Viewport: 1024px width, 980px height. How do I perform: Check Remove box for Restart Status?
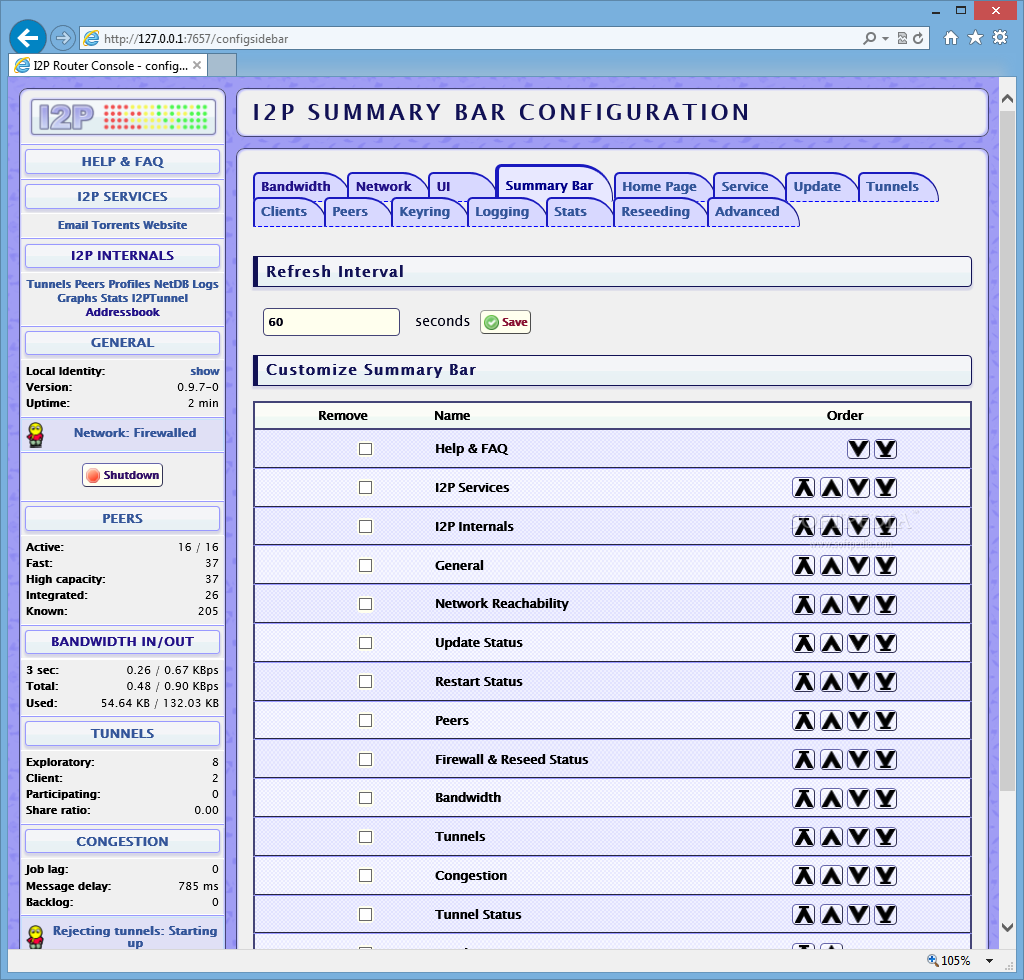(x=366, y=682)
